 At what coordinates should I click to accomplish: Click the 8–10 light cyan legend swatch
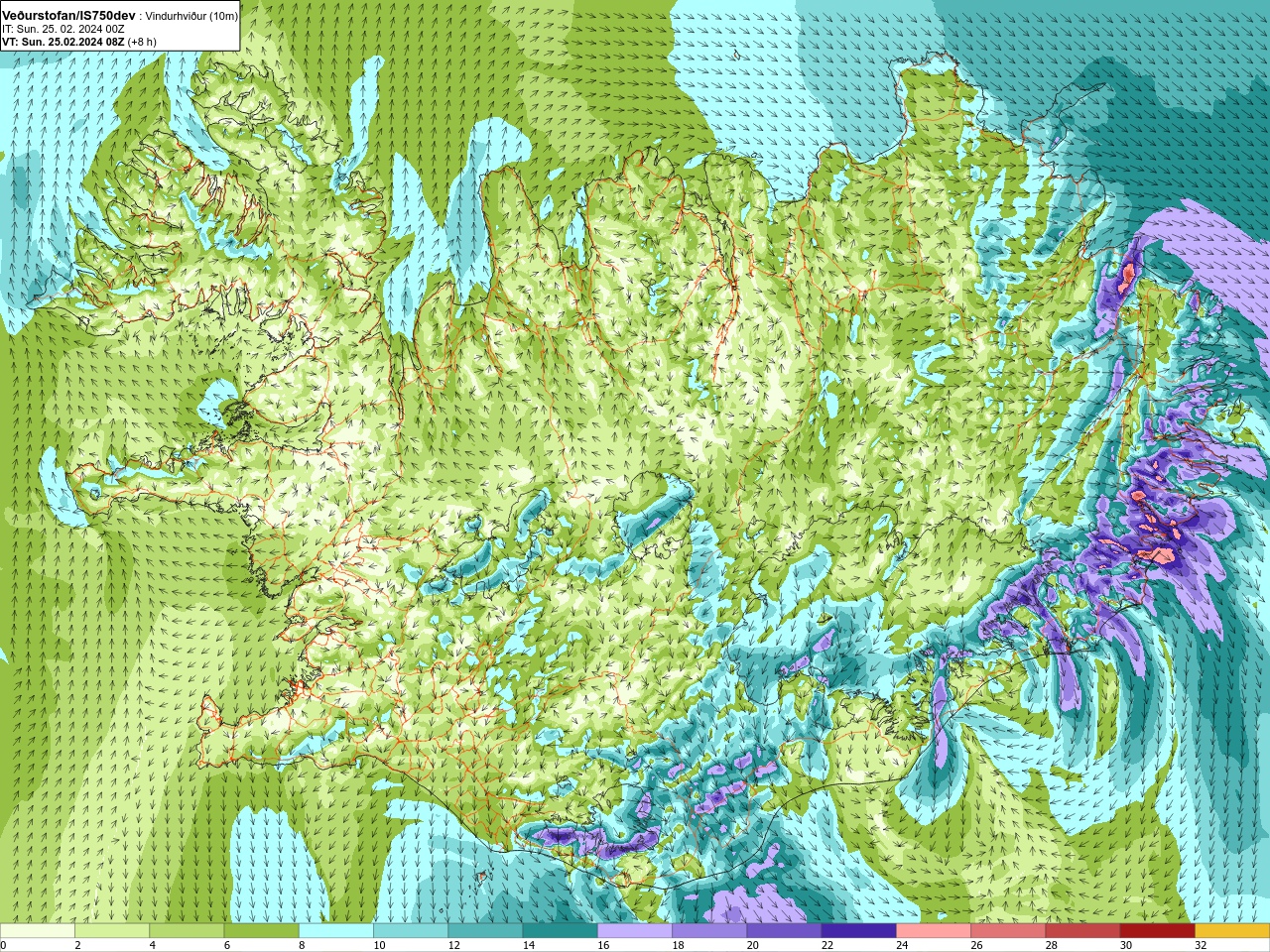point(336,931)
